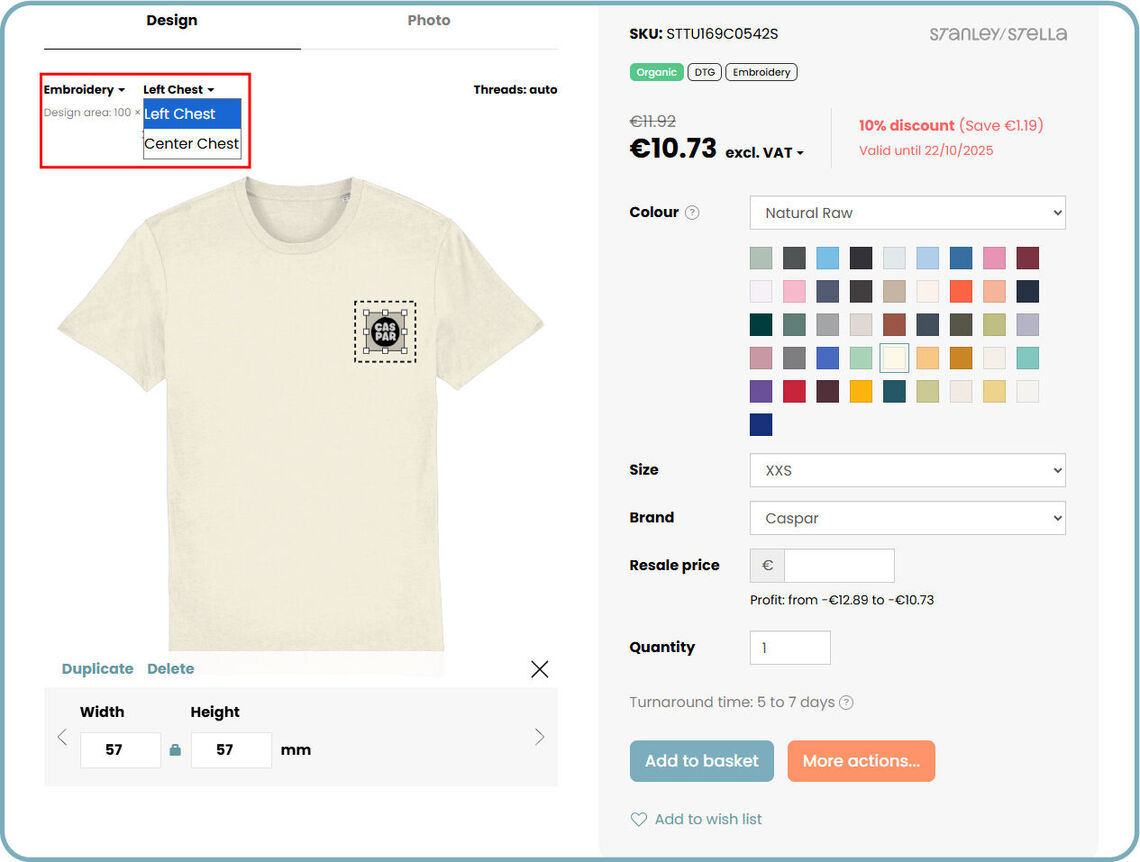Click the right arrow in size panel
The height and width of the screenshot is (862, 1140).
click(x=540, y=738)
